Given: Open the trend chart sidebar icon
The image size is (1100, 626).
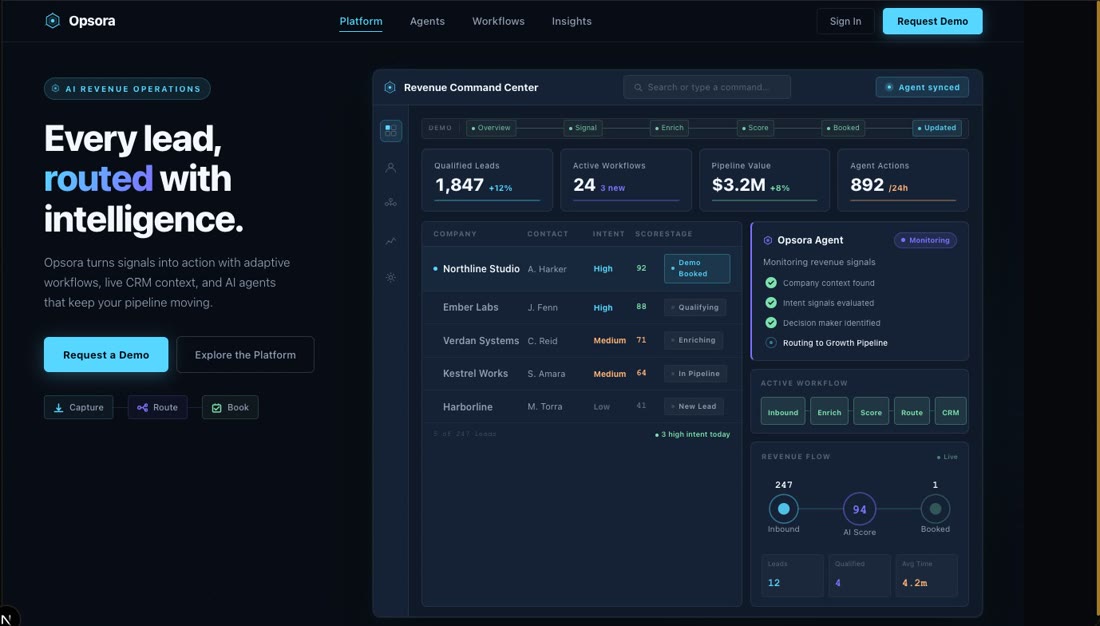Looking at the screenshot, I should [x=391, y=241].
